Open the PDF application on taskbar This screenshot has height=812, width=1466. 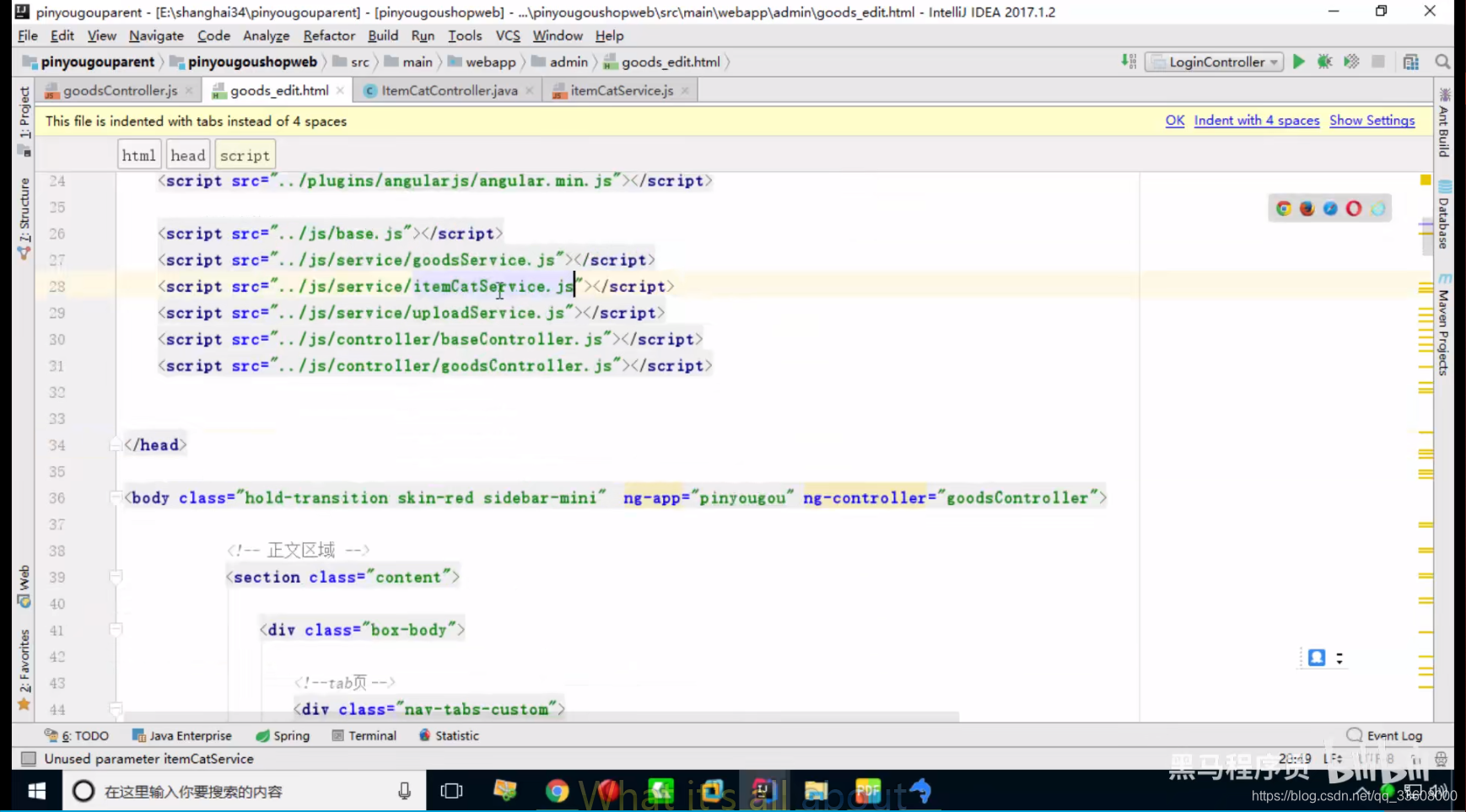(x=868, y=791)
